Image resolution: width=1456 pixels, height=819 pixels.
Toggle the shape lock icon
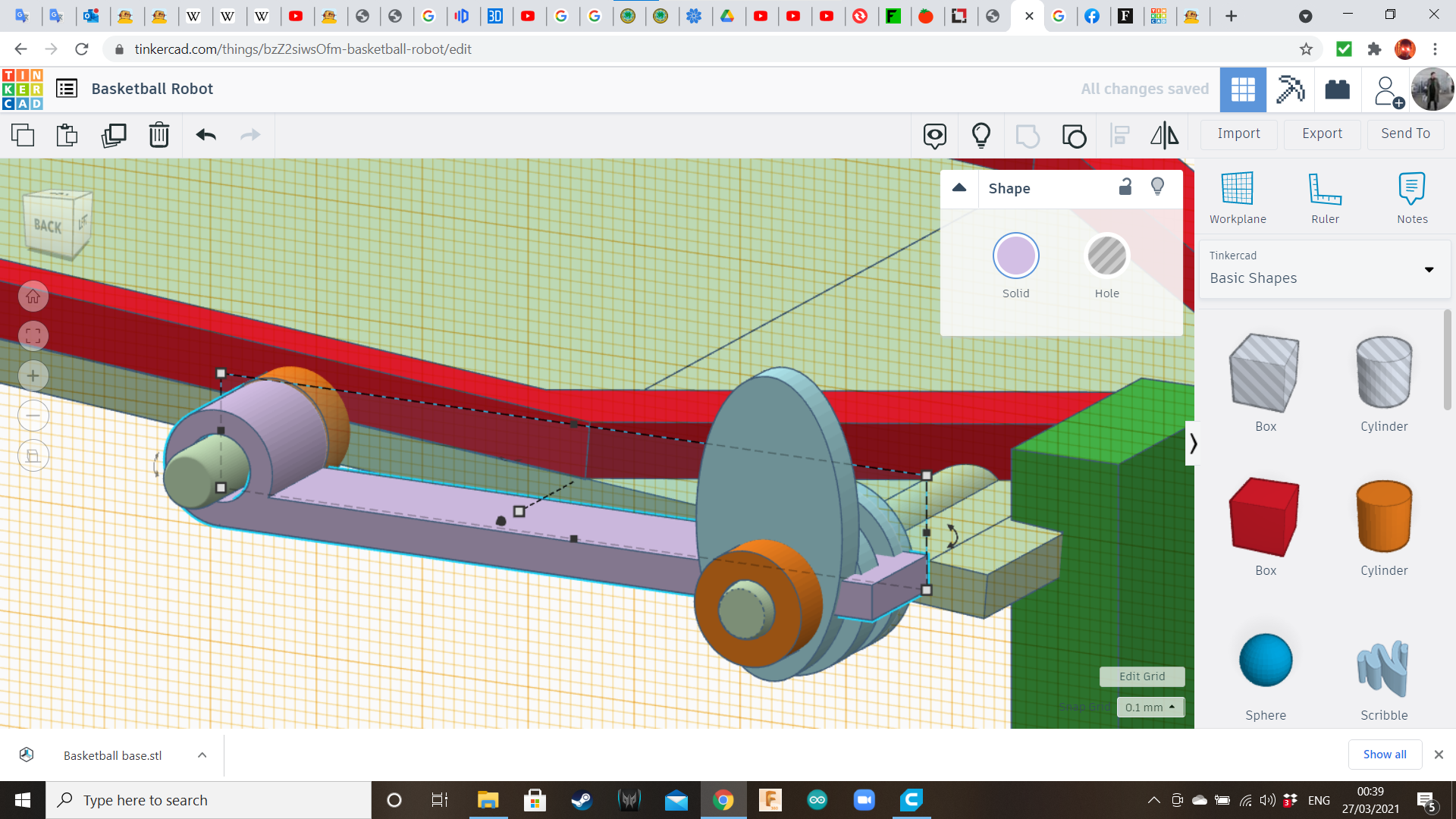[1125, 187]
